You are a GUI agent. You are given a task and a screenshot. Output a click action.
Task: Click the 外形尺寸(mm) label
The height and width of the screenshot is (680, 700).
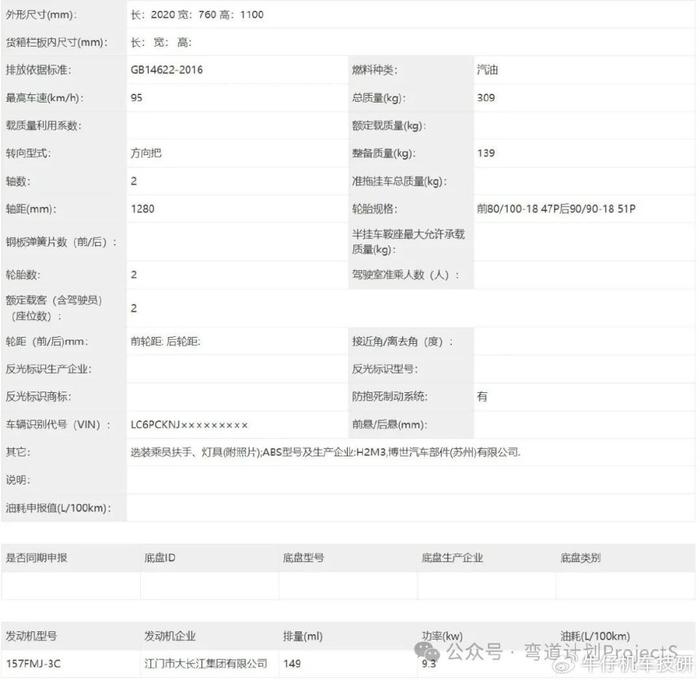(x=41, y=15)
